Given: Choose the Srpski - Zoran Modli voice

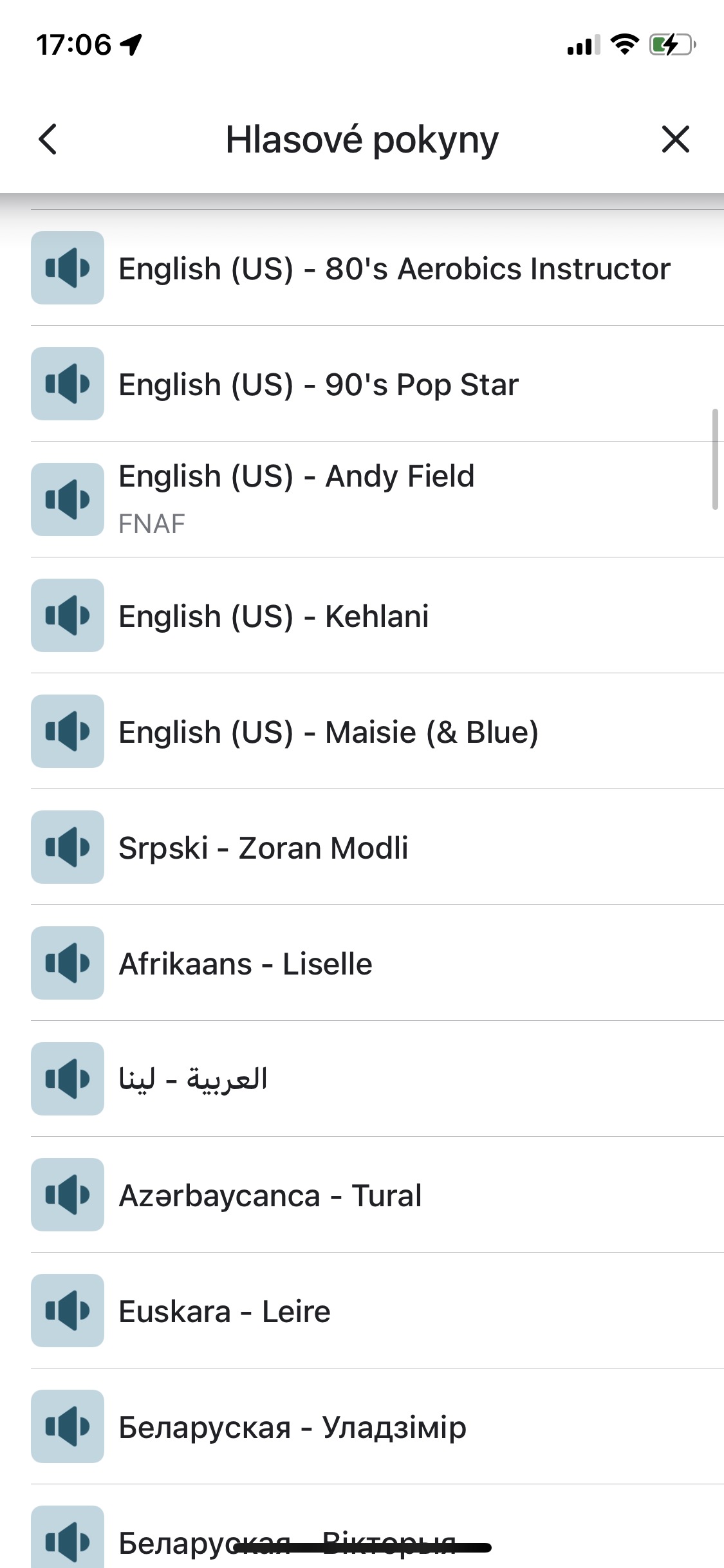Looking at the screenshot, I should pos(263,848).
